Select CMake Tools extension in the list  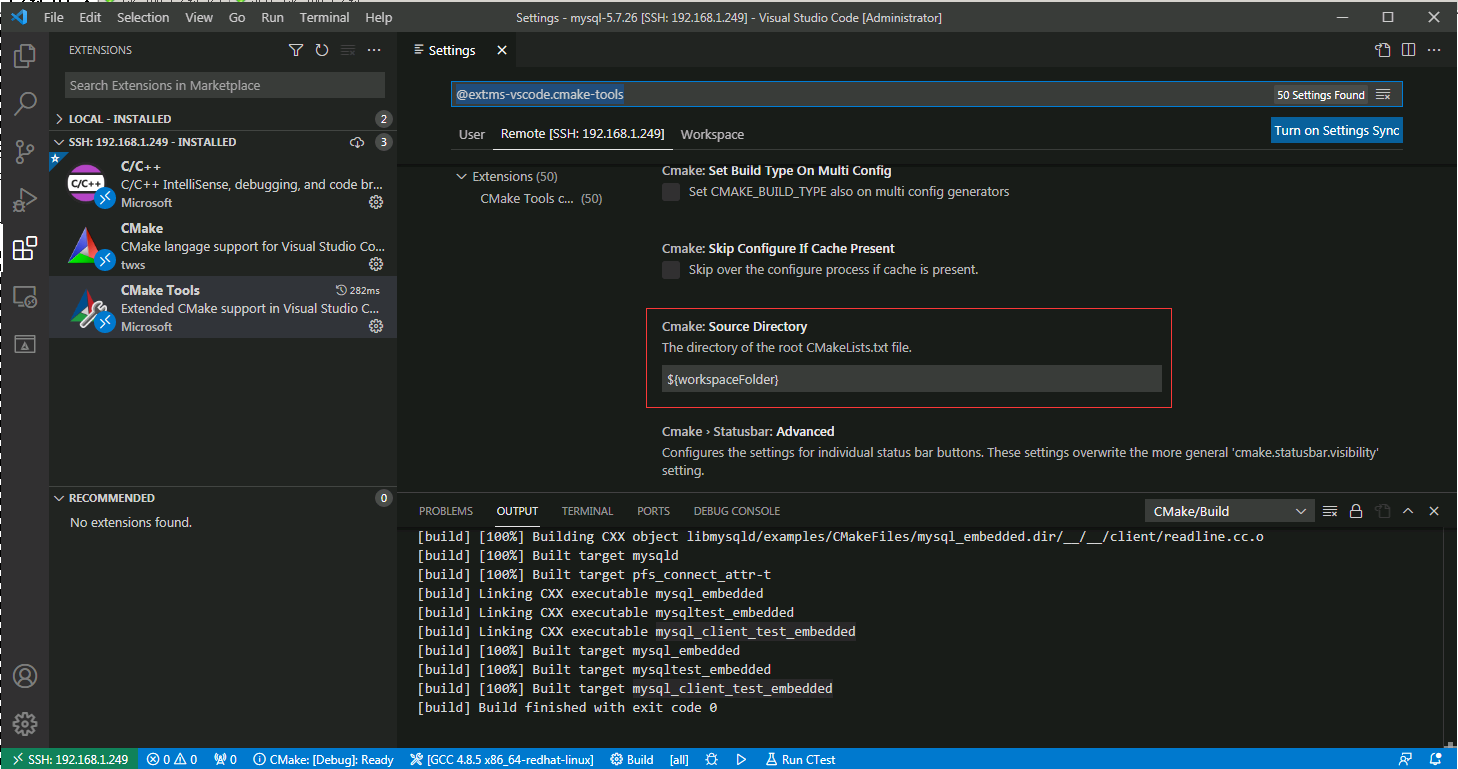pyautogui.click(x=222, y=307)
